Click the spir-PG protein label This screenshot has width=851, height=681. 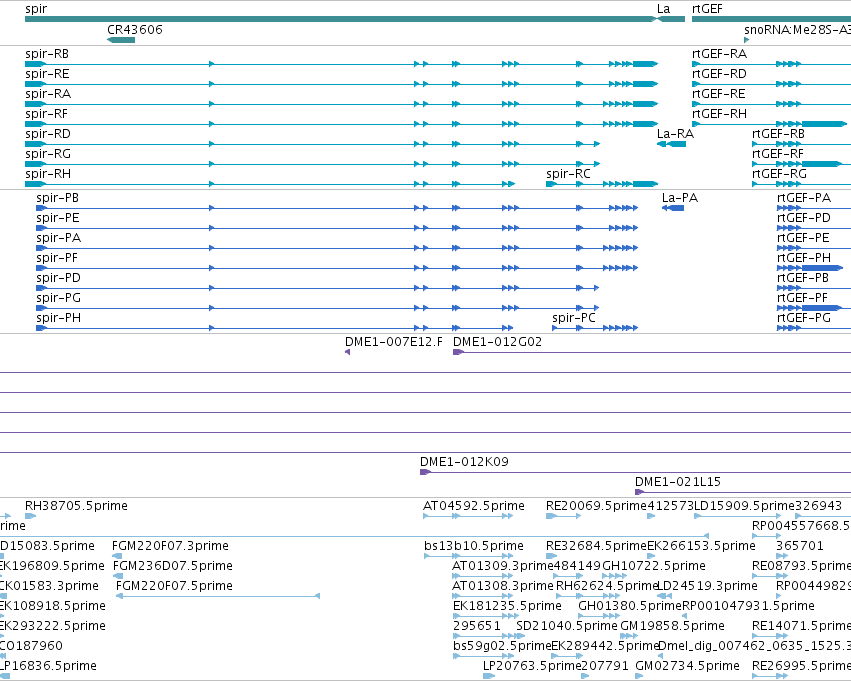[59, 298]
